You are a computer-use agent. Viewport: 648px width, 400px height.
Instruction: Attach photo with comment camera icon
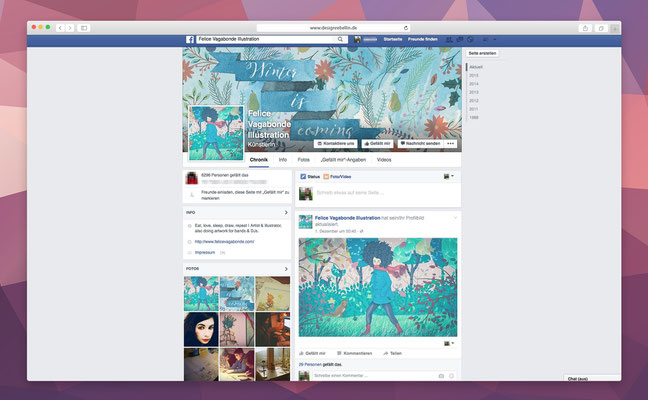[441, 376]
